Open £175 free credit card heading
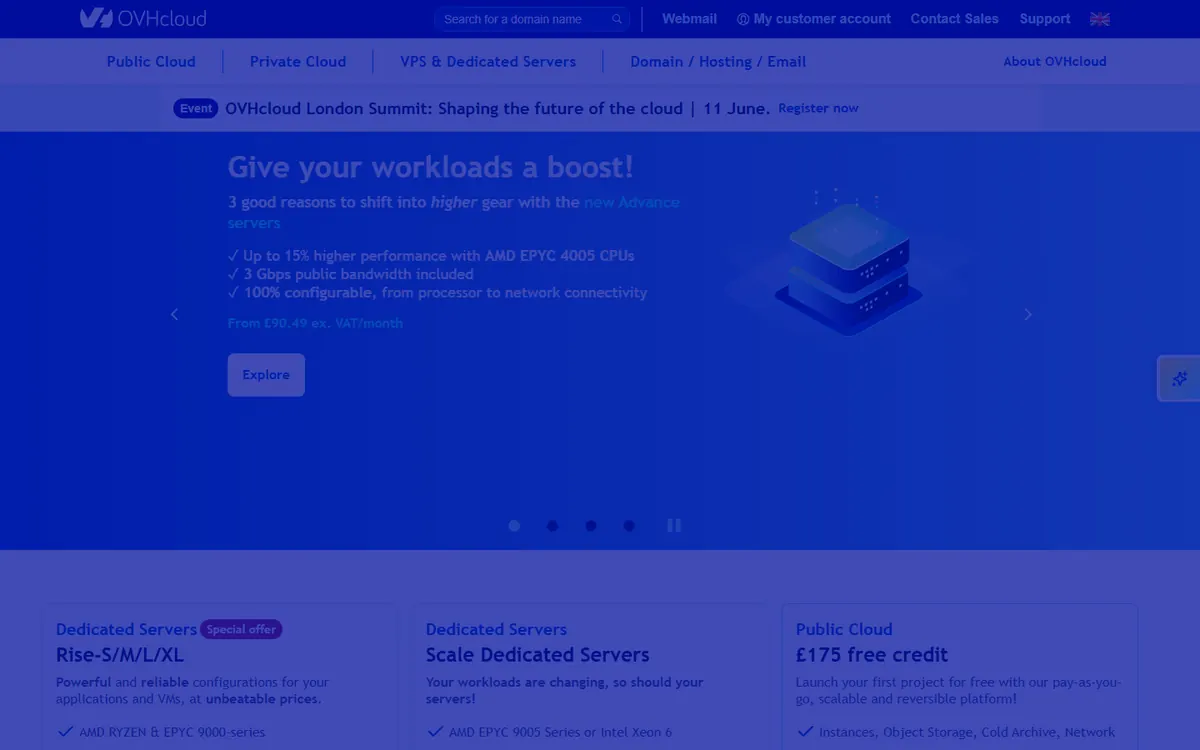Screen dimensions: 1200x750 click(872, 655)
